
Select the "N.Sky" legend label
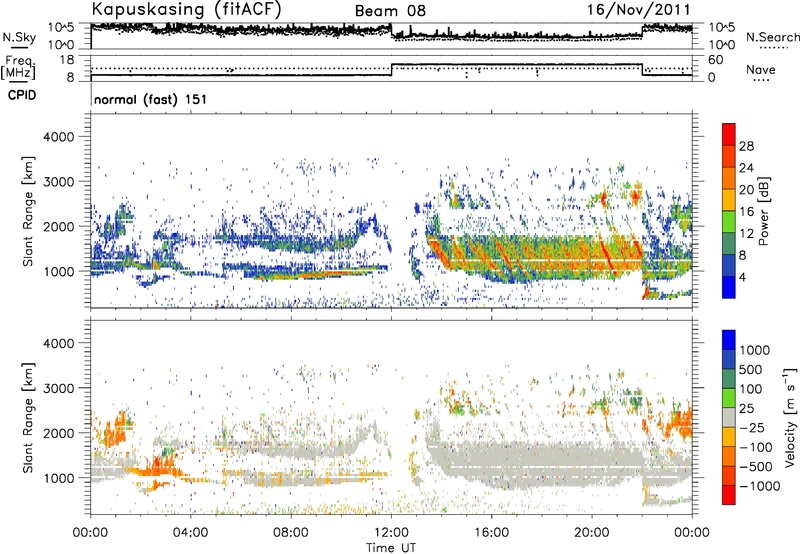[x=19, y=37]
